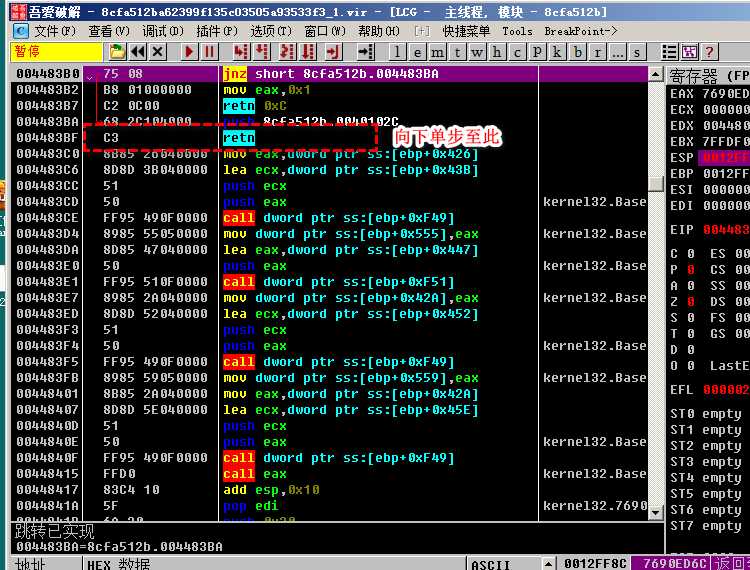Click the disassembly scrollbar down arrow

point(655,513)
